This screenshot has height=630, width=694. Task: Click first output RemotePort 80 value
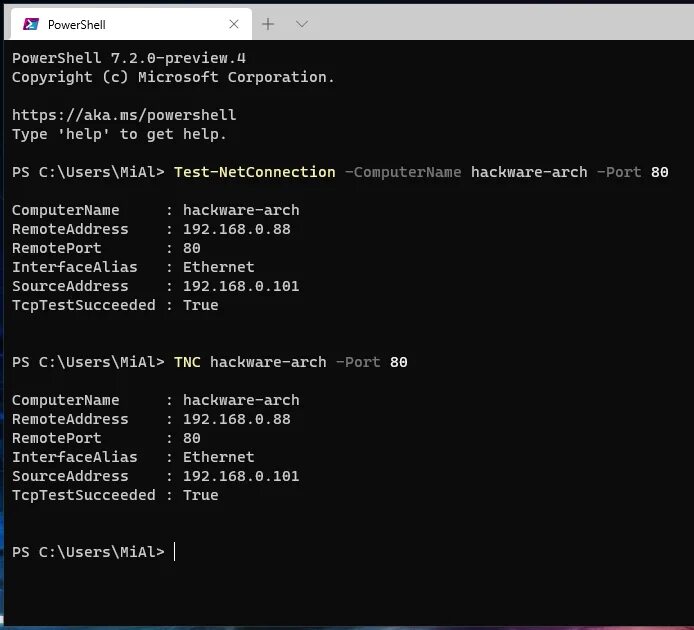(x=192, y=248)
